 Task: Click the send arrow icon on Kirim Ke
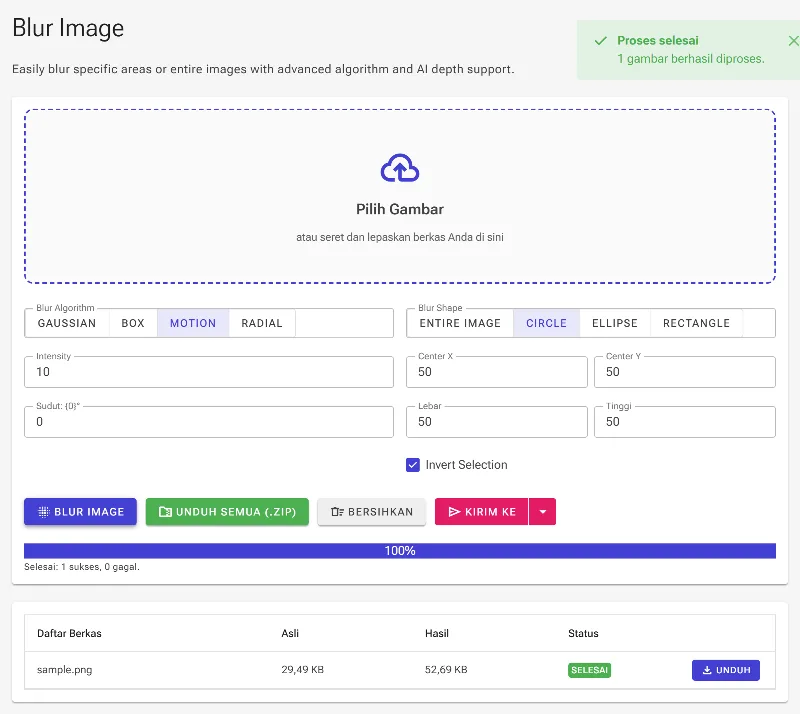coord(454,512)
